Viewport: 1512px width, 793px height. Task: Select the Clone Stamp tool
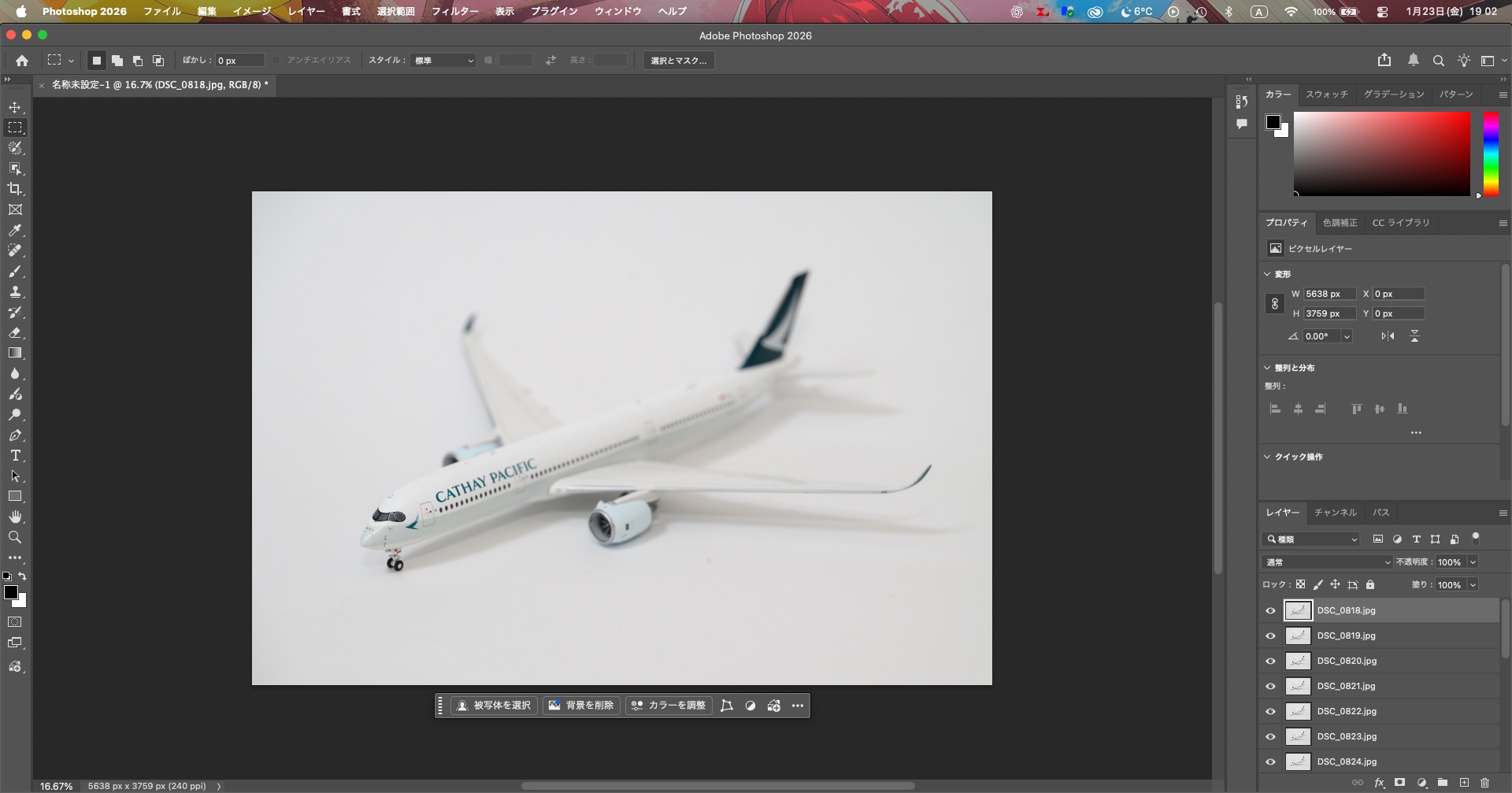(x=15, y=291)
